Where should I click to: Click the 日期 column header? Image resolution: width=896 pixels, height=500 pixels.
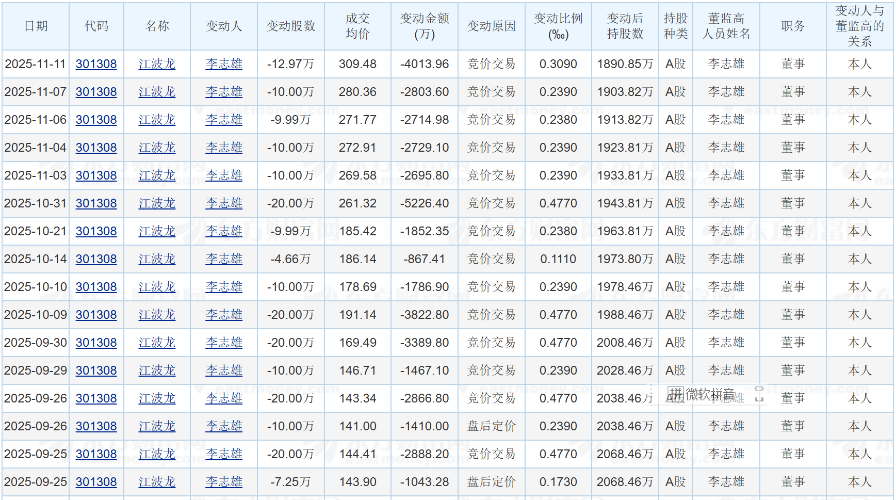36,26
